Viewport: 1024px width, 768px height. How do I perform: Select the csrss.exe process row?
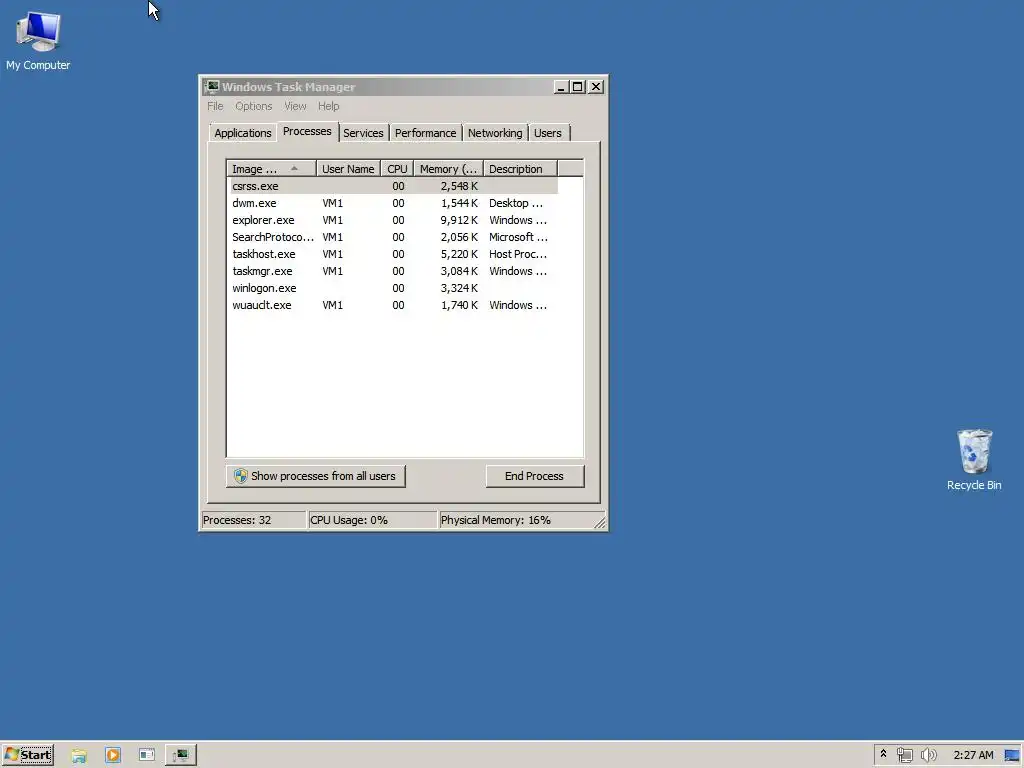[394, 186]
